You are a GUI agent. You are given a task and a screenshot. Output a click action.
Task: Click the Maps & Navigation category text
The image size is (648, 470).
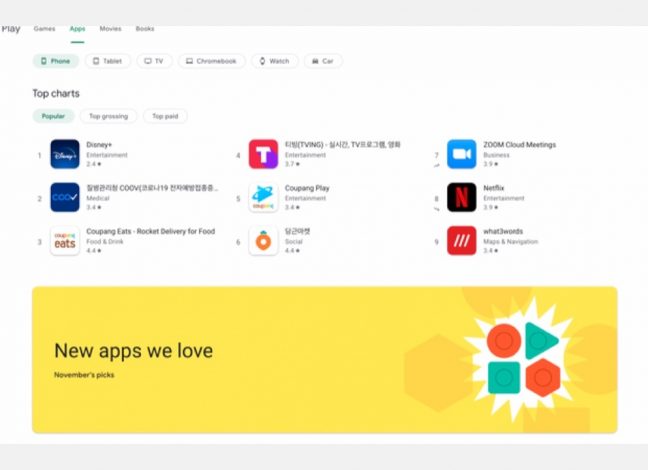510,241
